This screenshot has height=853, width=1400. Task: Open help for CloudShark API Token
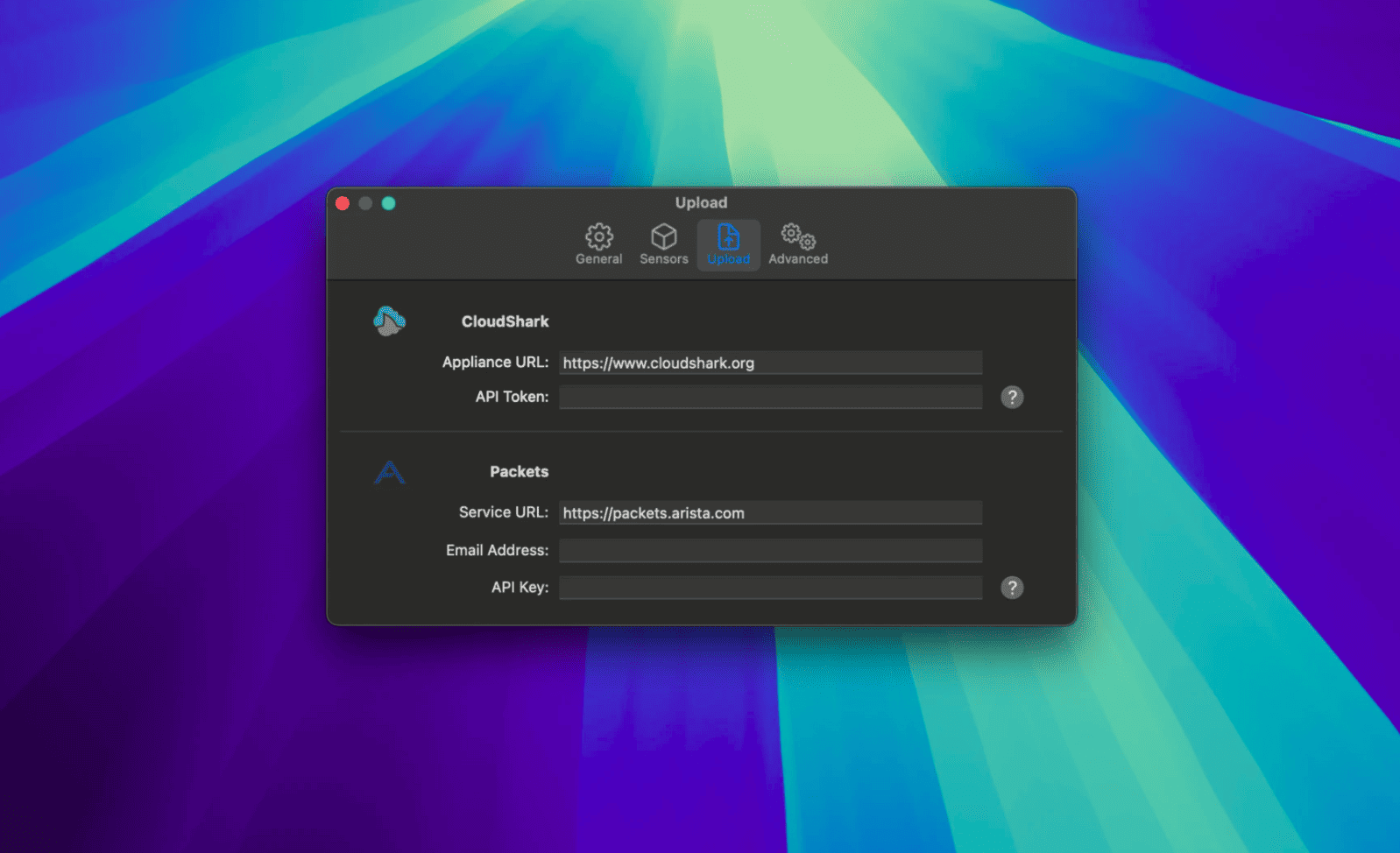pos(1012,398)
